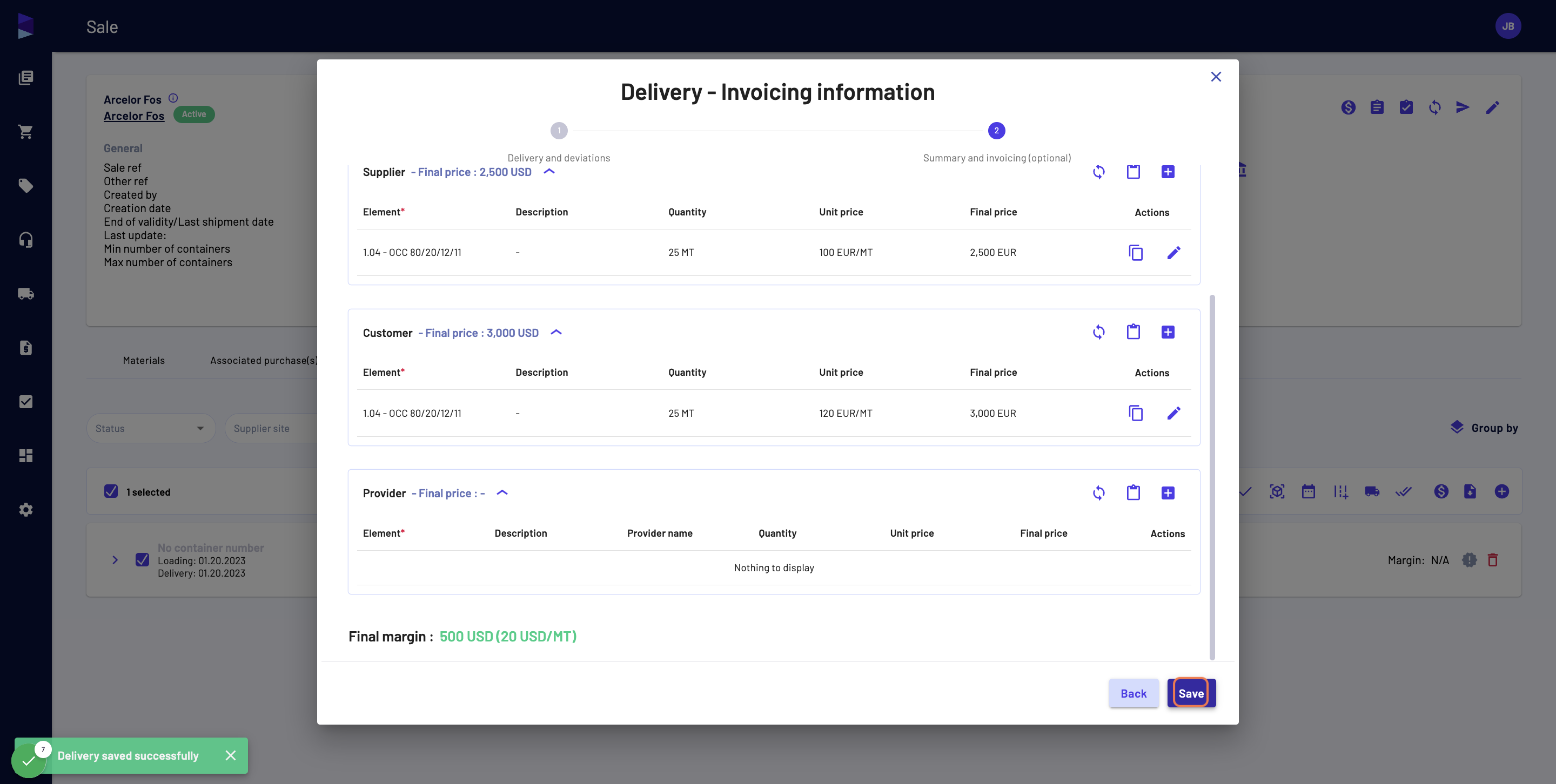
Task: Open the shopping cart icon in sidebar
Action: (x=25, y=132)
